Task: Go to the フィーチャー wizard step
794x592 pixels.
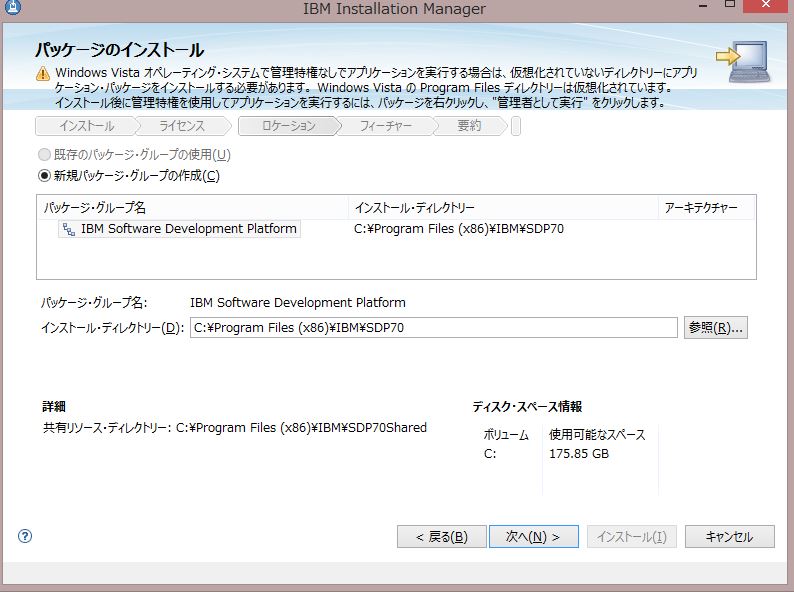Action: (x=386, y=126)
